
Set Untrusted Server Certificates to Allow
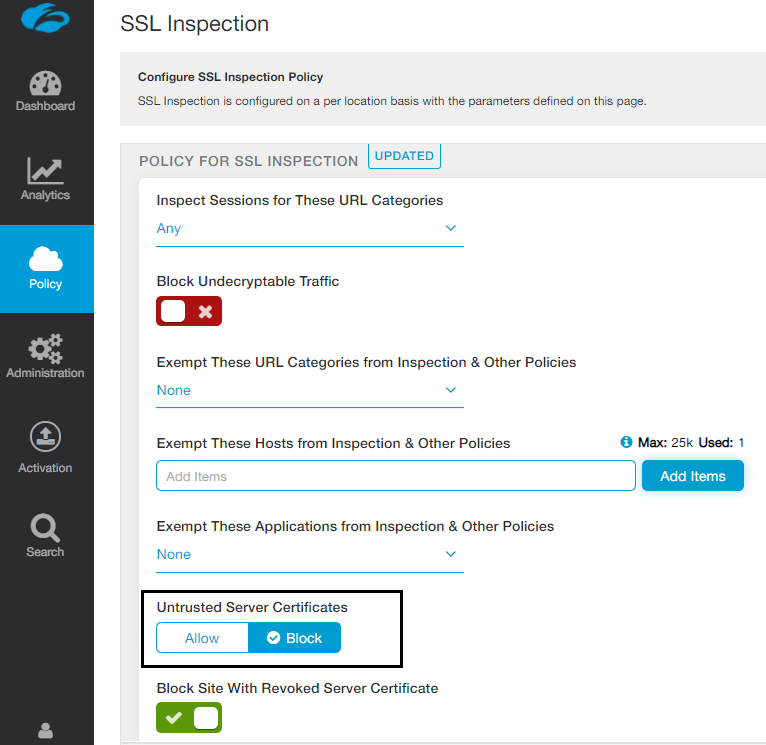202,638
